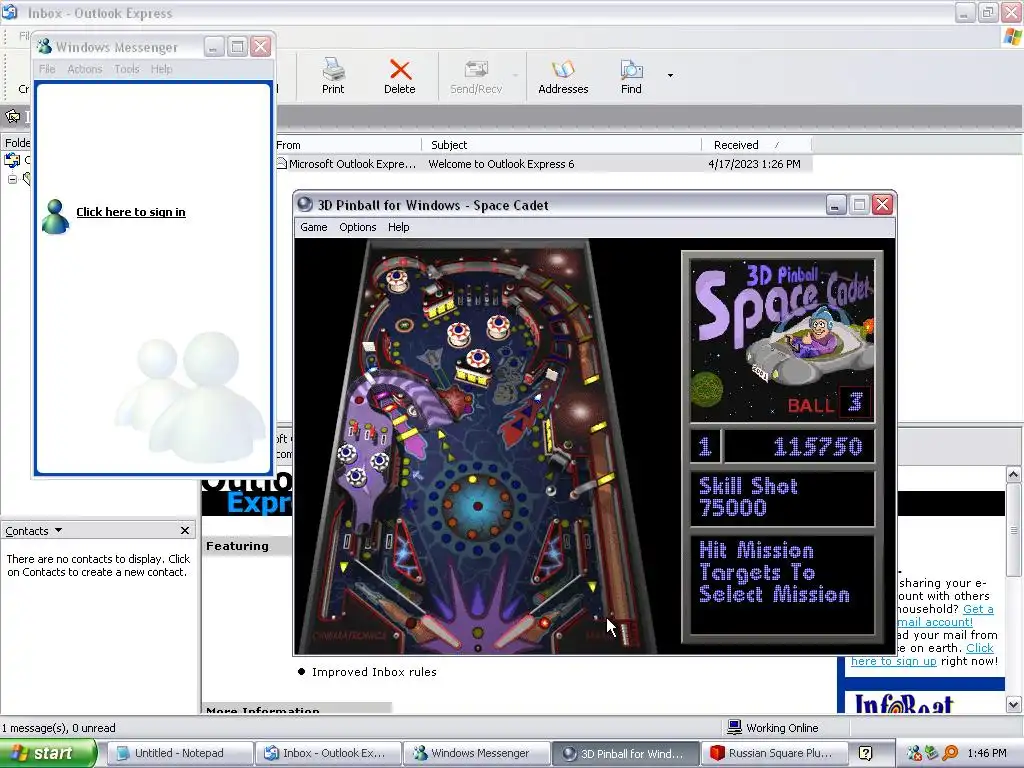Switch to Untitled - Notepad on the taskbar

pyautogui.click(x=179, y=753)
